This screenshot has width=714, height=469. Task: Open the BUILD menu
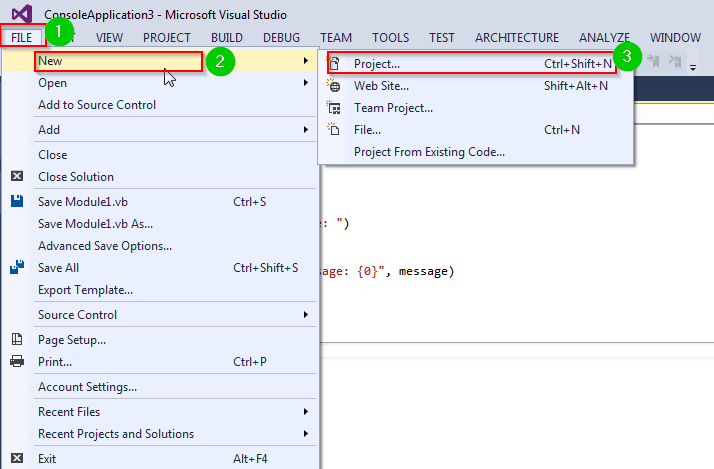(x=227, y=38)
